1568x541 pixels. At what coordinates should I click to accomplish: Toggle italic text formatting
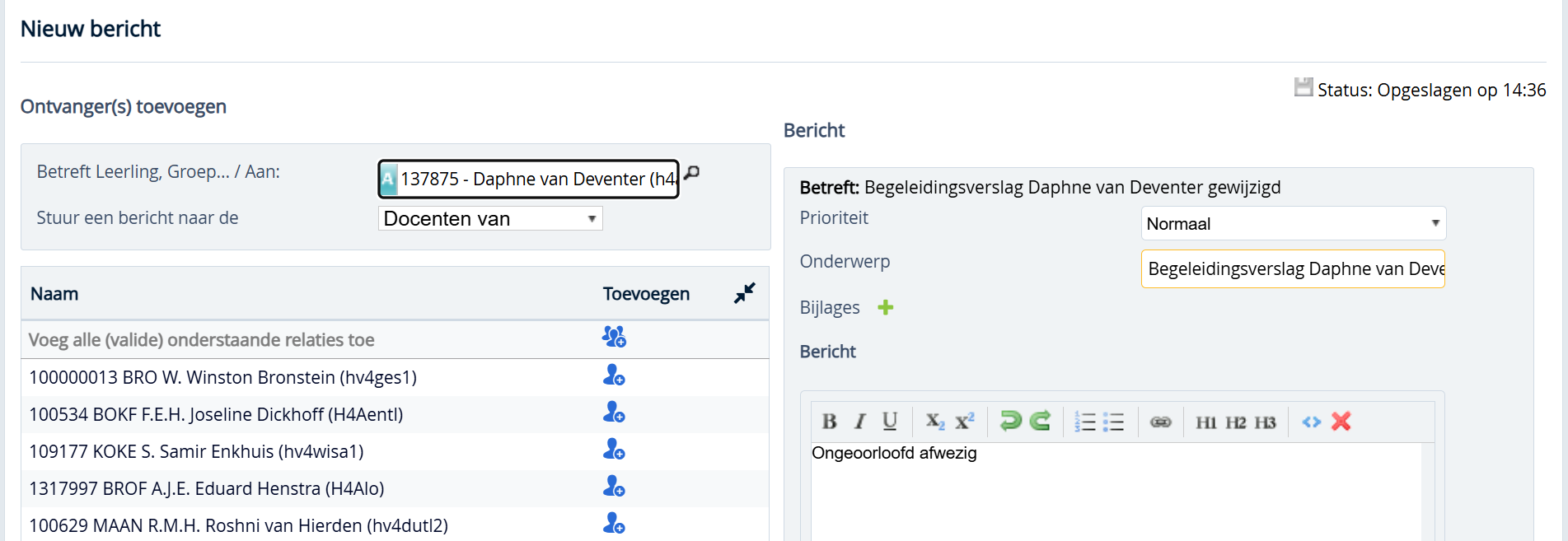(x=859, y=422)
